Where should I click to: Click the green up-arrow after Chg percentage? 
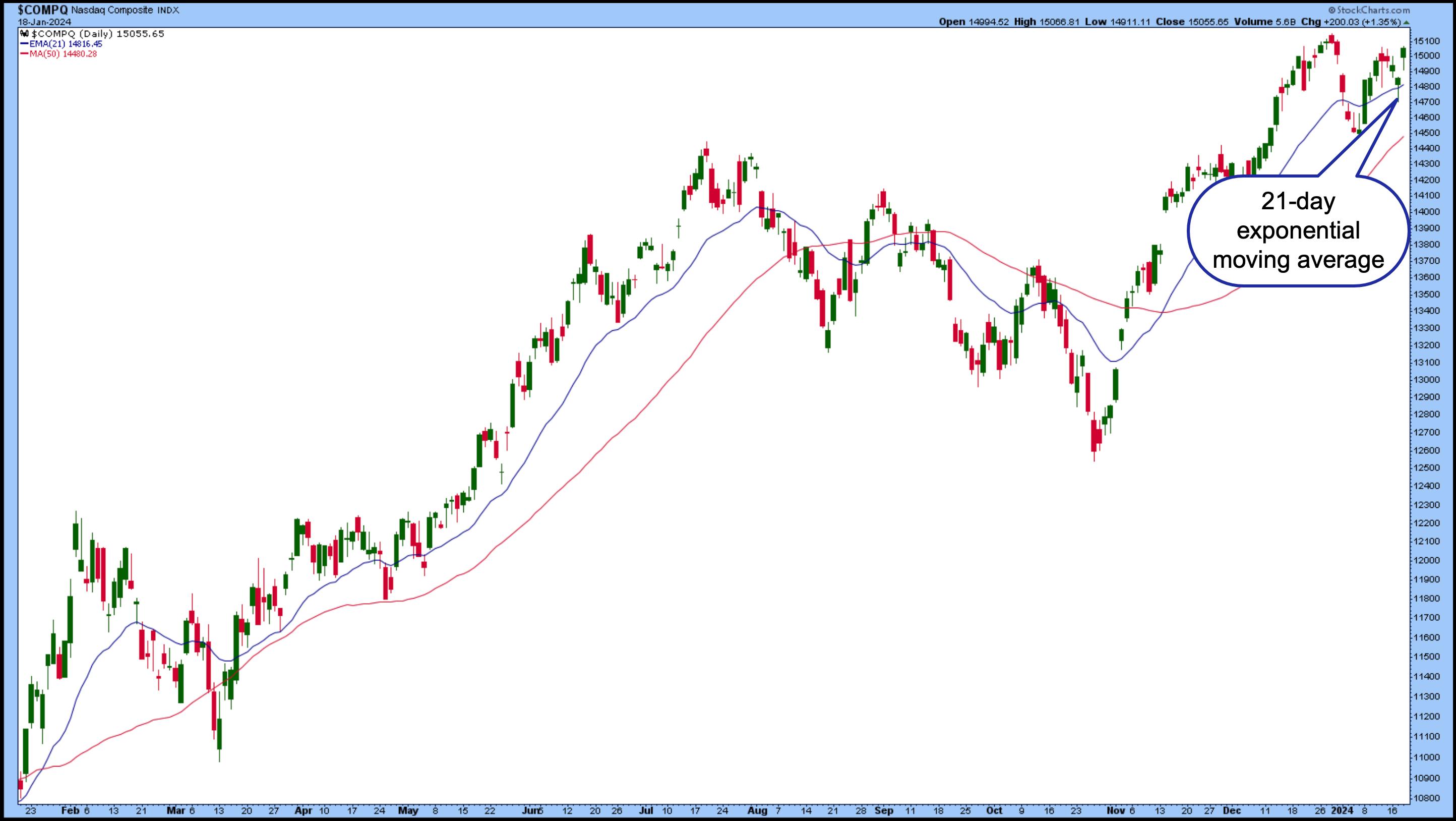click(x=1406, y=22)
